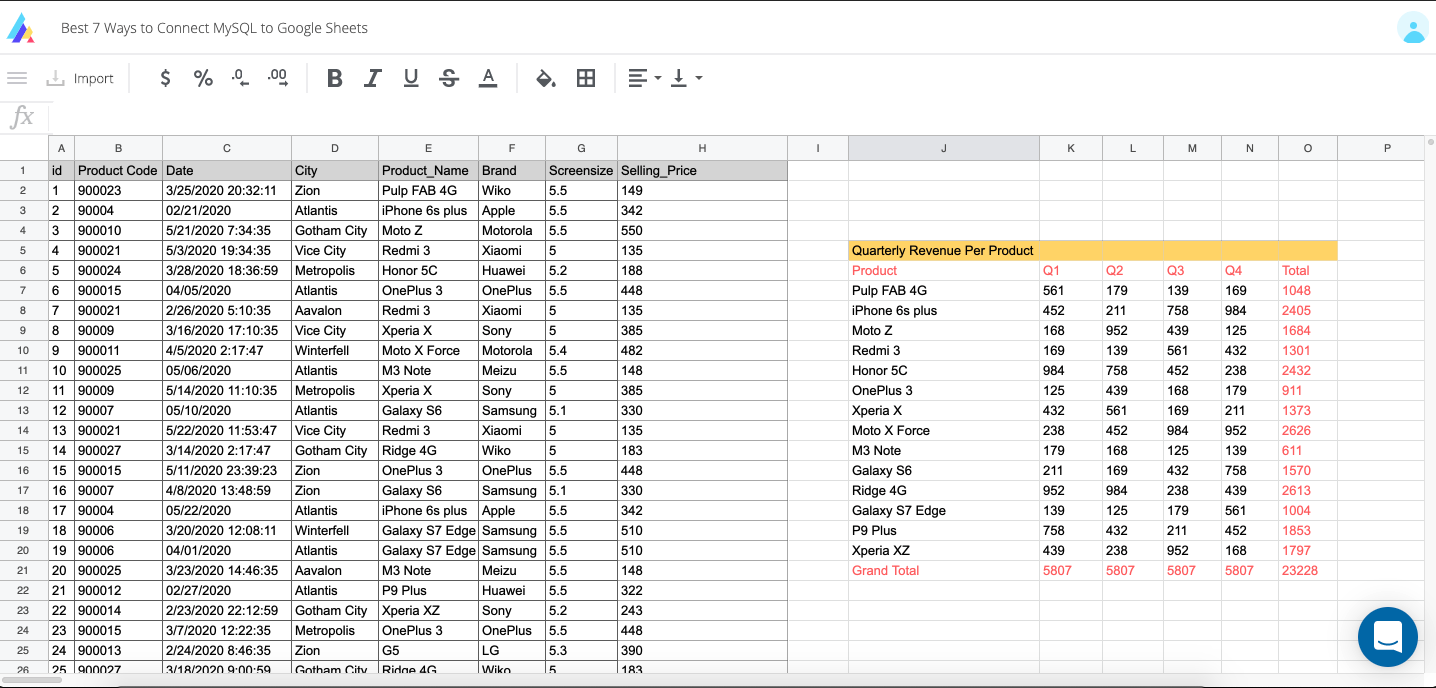
Task: Select total value 2626 for Moto X Force
Action: pos(1308,430)
